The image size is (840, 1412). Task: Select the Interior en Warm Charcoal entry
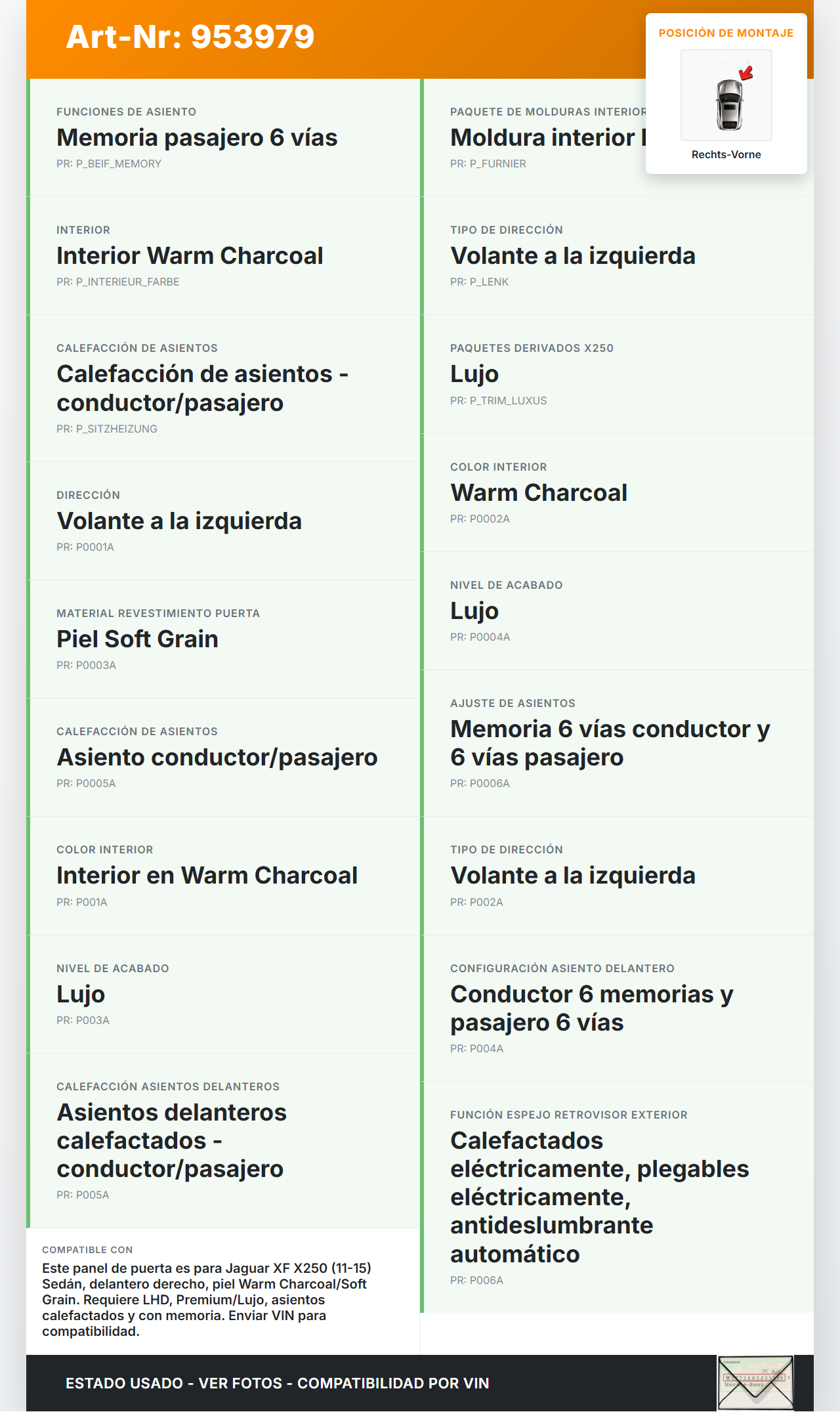coord(207,876)
